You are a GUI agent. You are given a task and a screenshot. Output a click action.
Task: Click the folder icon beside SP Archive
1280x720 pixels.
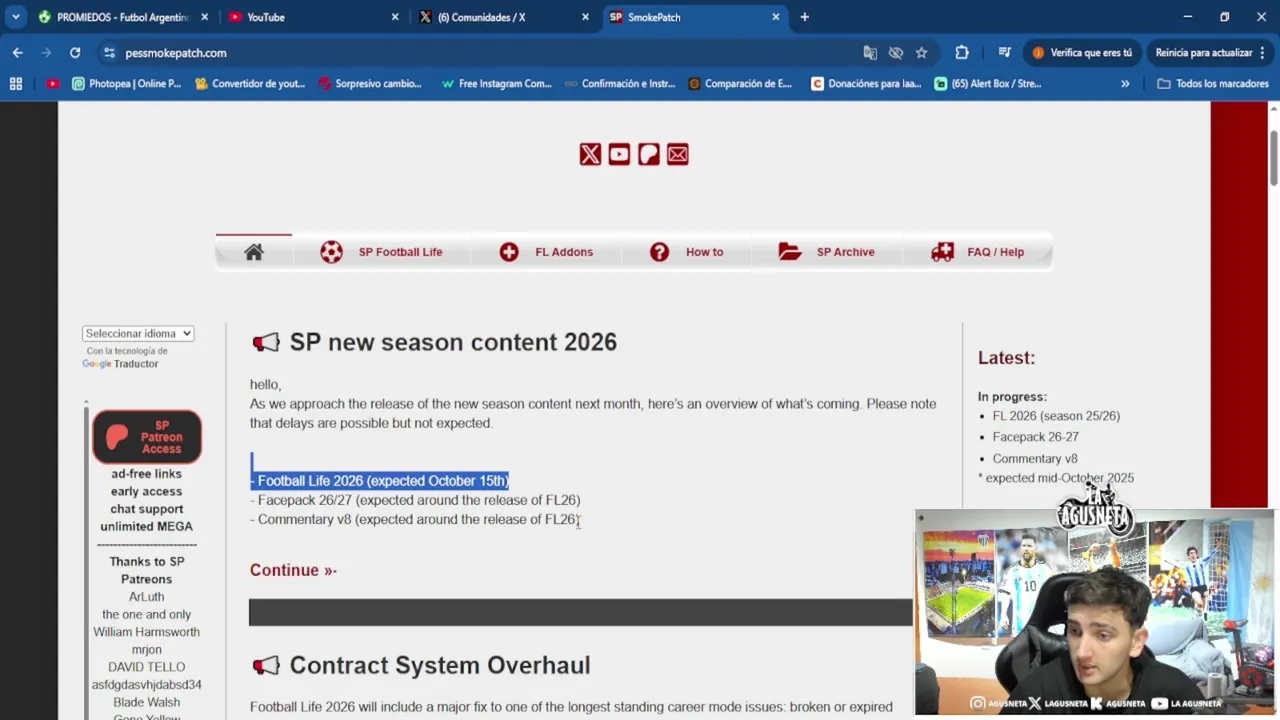pyautogui.click(x=790, y=252)
